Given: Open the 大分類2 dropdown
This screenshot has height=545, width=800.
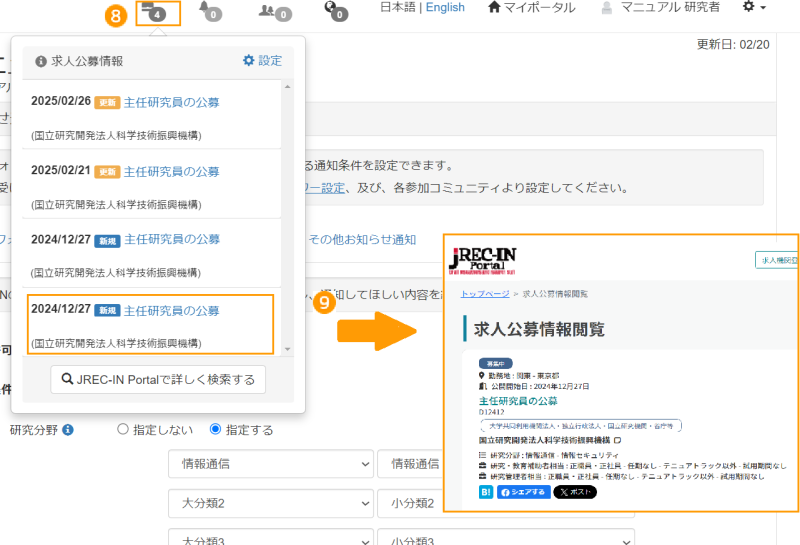Looking at the screenshot, I should 271,503.
